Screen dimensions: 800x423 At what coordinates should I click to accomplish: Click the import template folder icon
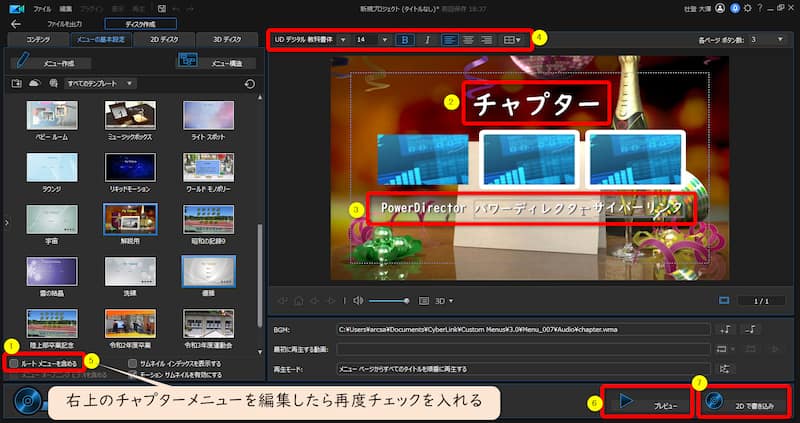[17, 84]
